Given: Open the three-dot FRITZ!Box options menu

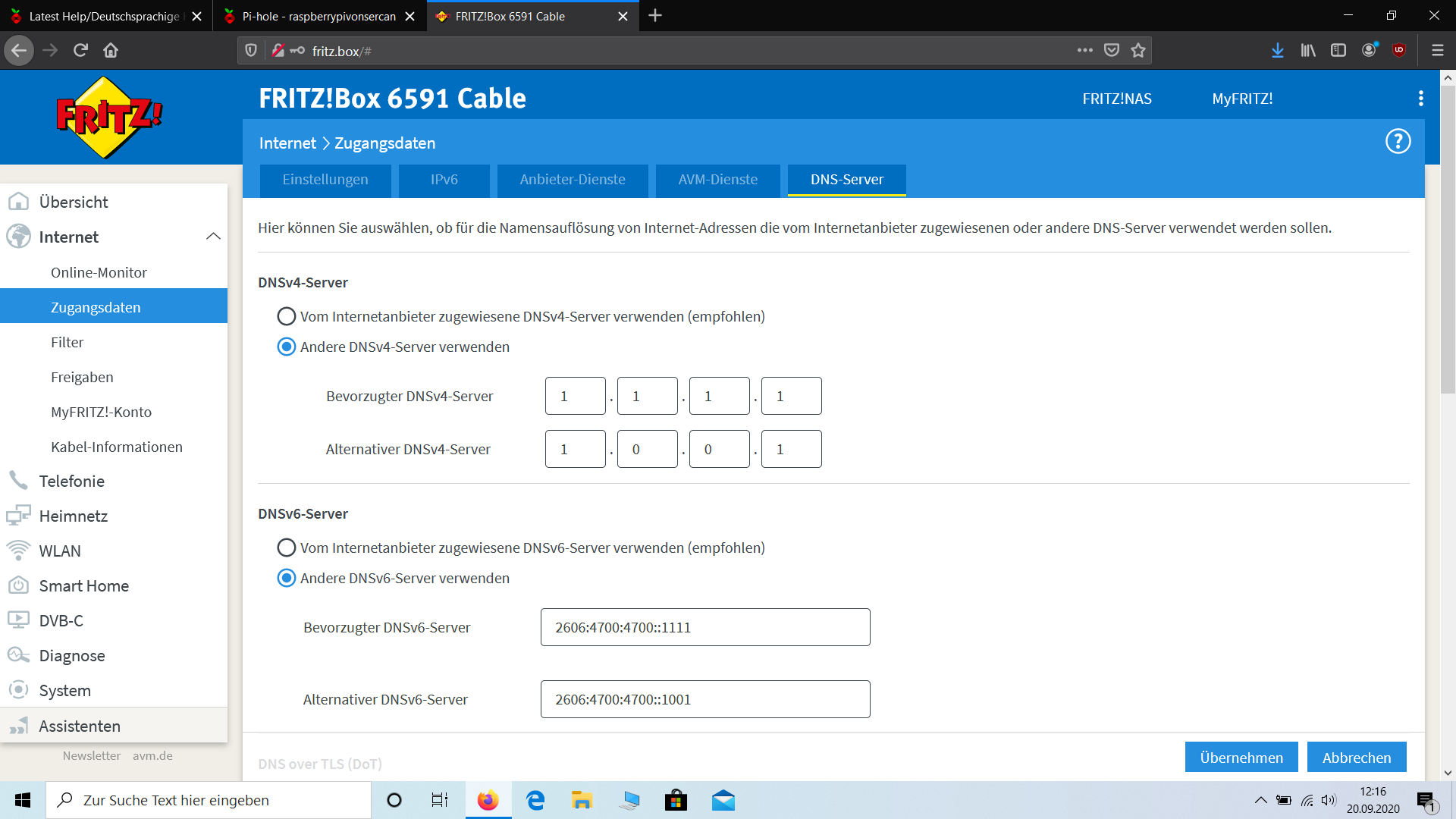Looking at the screenshot, I should pos(1420,99).
